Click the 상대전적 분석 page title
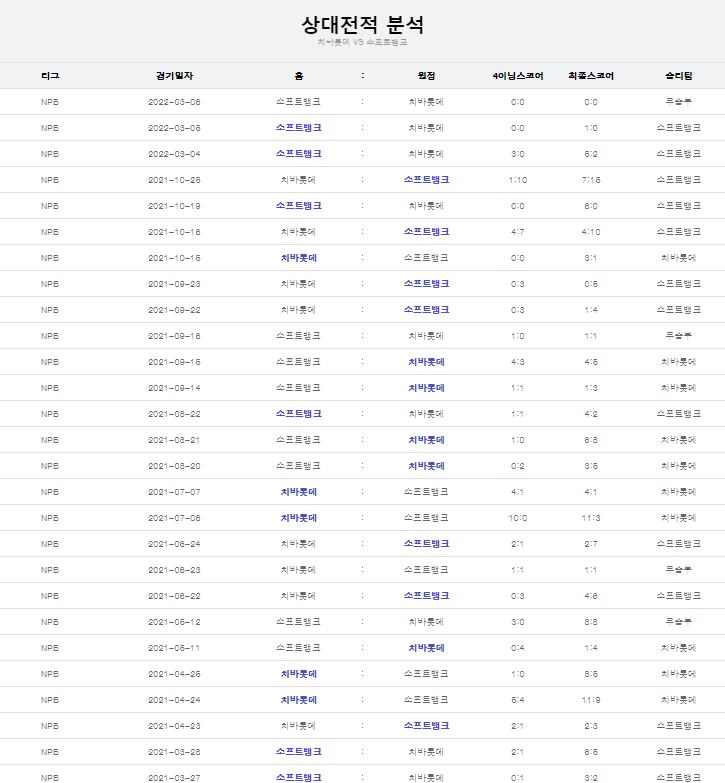Image resolution: width=725 pixels, height=783 pixels. coord(362,24)
